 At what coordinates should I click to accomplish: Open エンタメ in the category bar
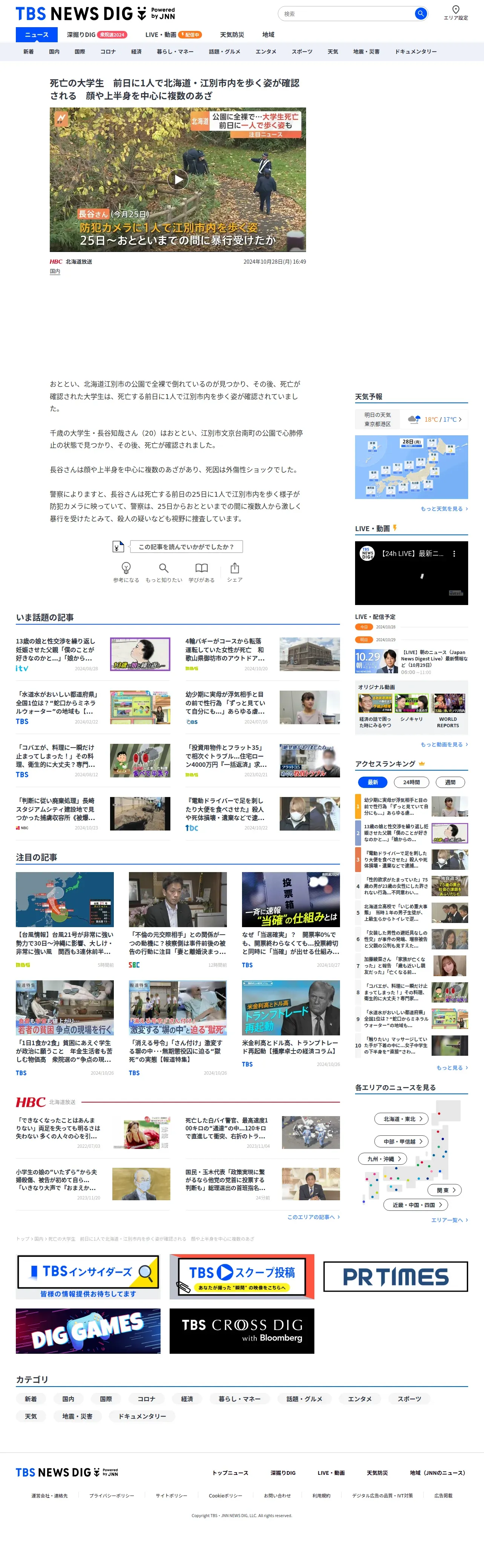pos(266,52)
